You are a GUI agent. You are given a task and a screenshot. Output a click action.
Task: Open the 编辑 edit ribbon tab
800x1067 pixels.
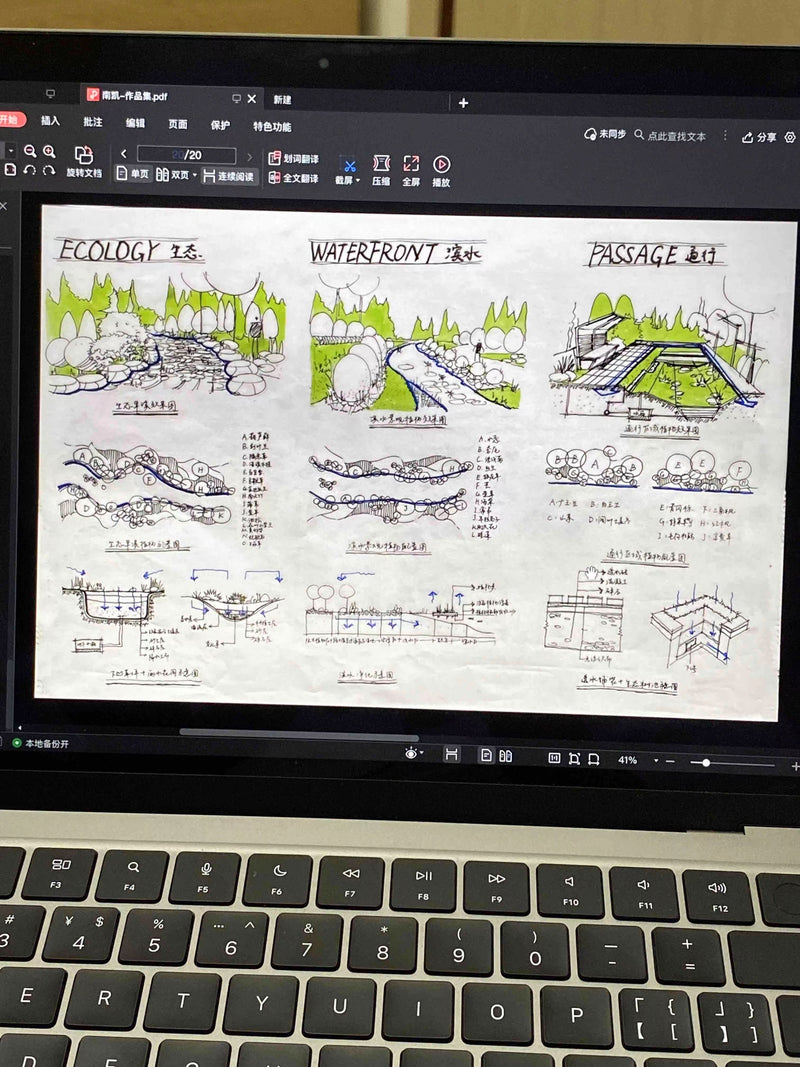[135, 123]
